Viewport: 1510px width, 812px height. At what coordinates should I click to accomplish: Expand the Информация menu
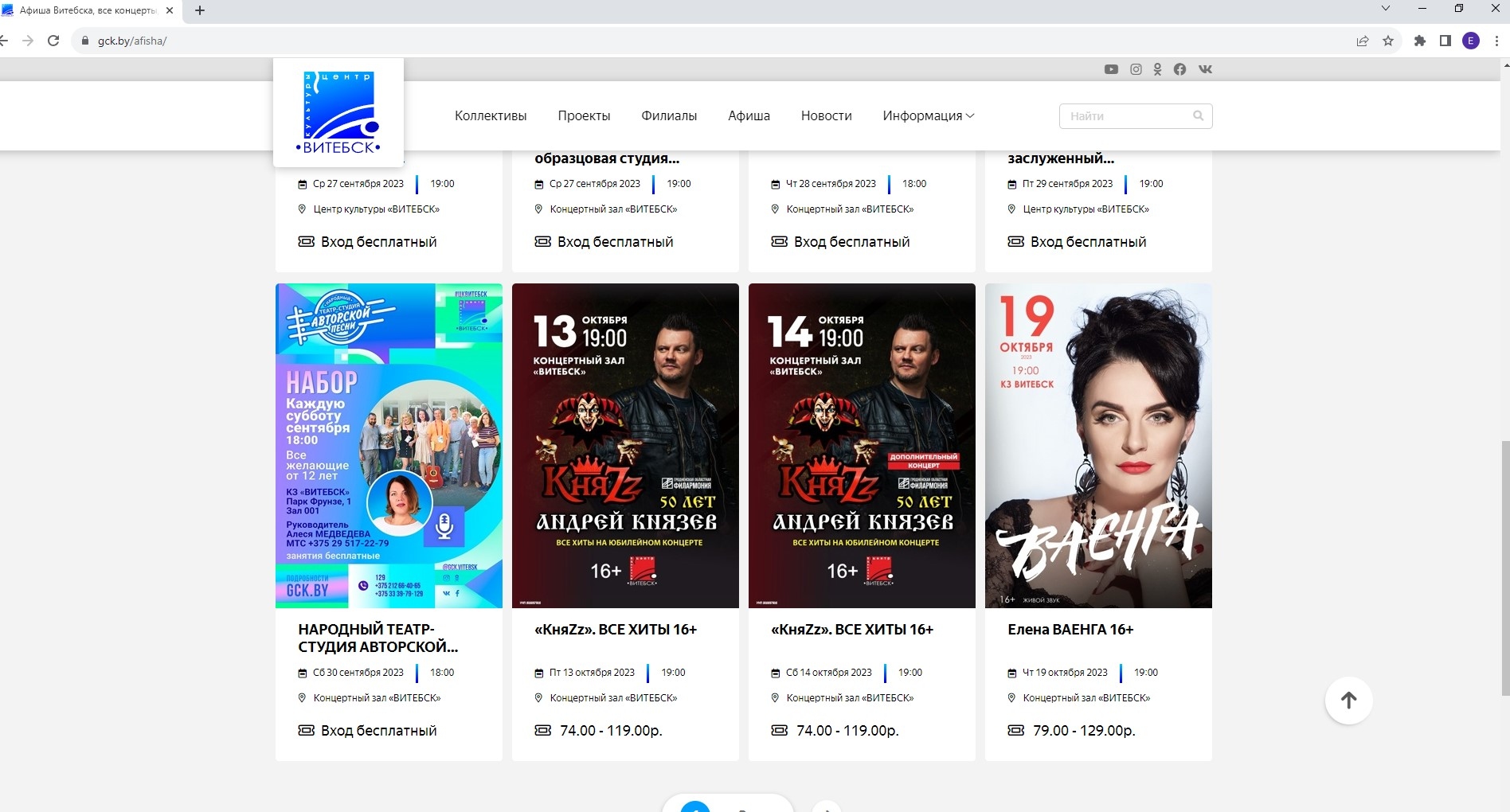[x=928, y=115]
